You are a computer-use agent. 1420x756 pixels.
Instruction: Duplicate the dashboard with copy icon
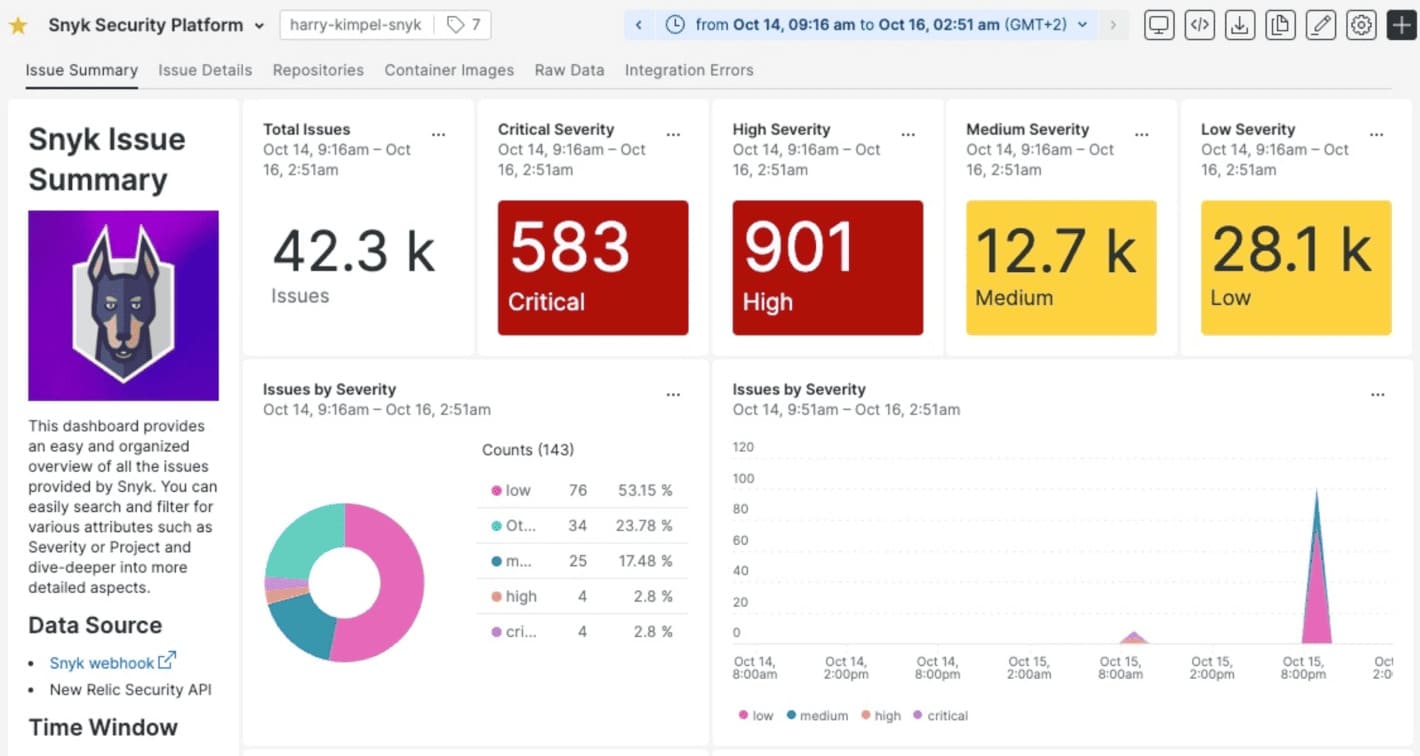click(1280, 25)
